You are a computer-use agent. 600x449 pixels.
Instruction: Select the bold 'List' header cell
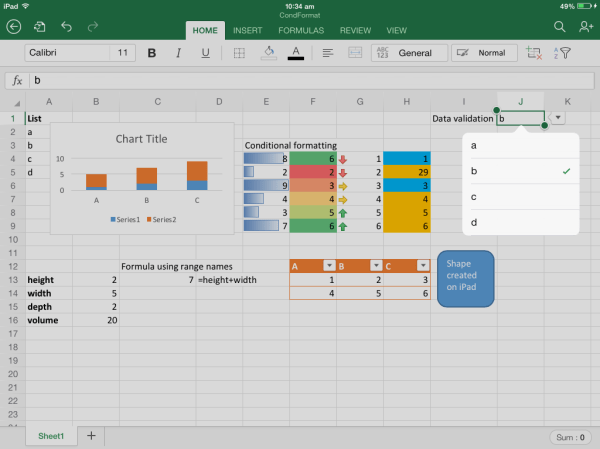tap(49, 119)
